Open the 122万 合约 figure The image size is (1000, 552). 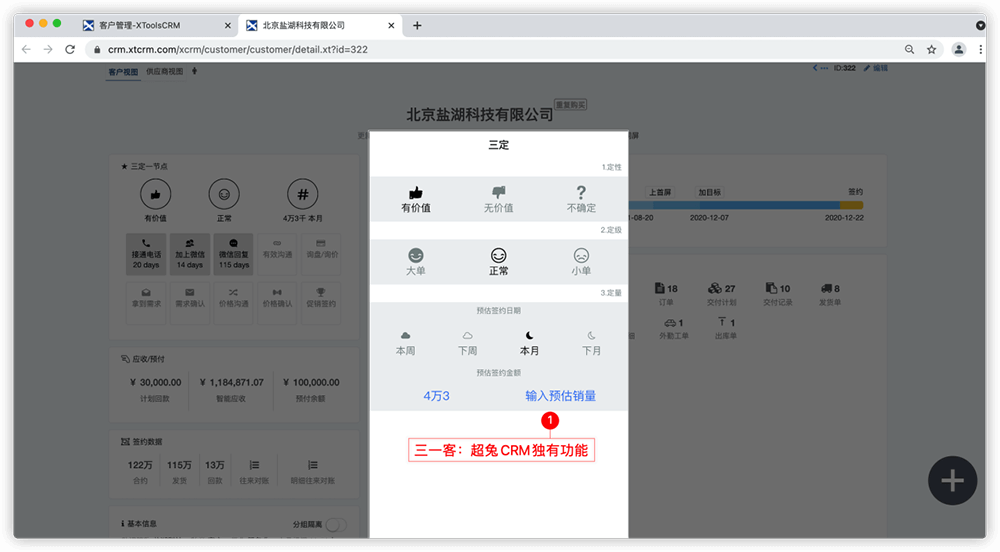[140, 472]
